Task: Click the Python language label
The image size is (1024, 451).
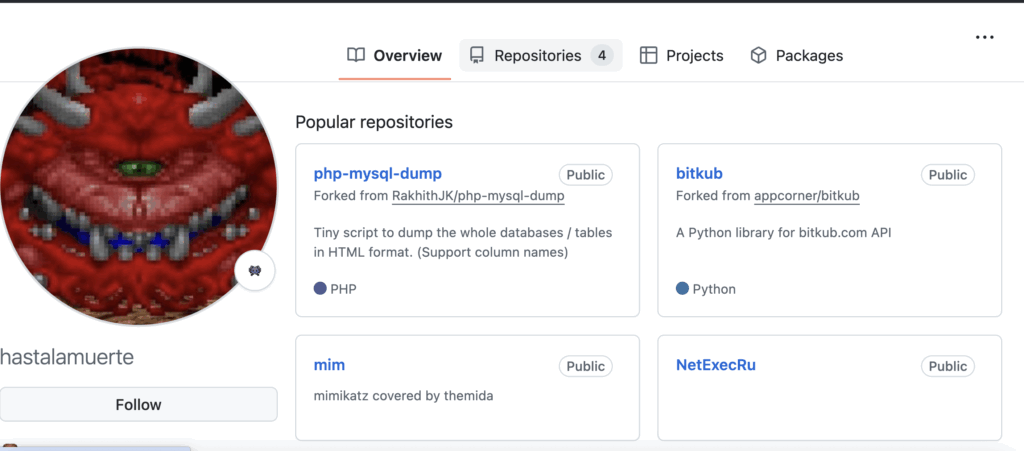Action: (x=714, y=289)
